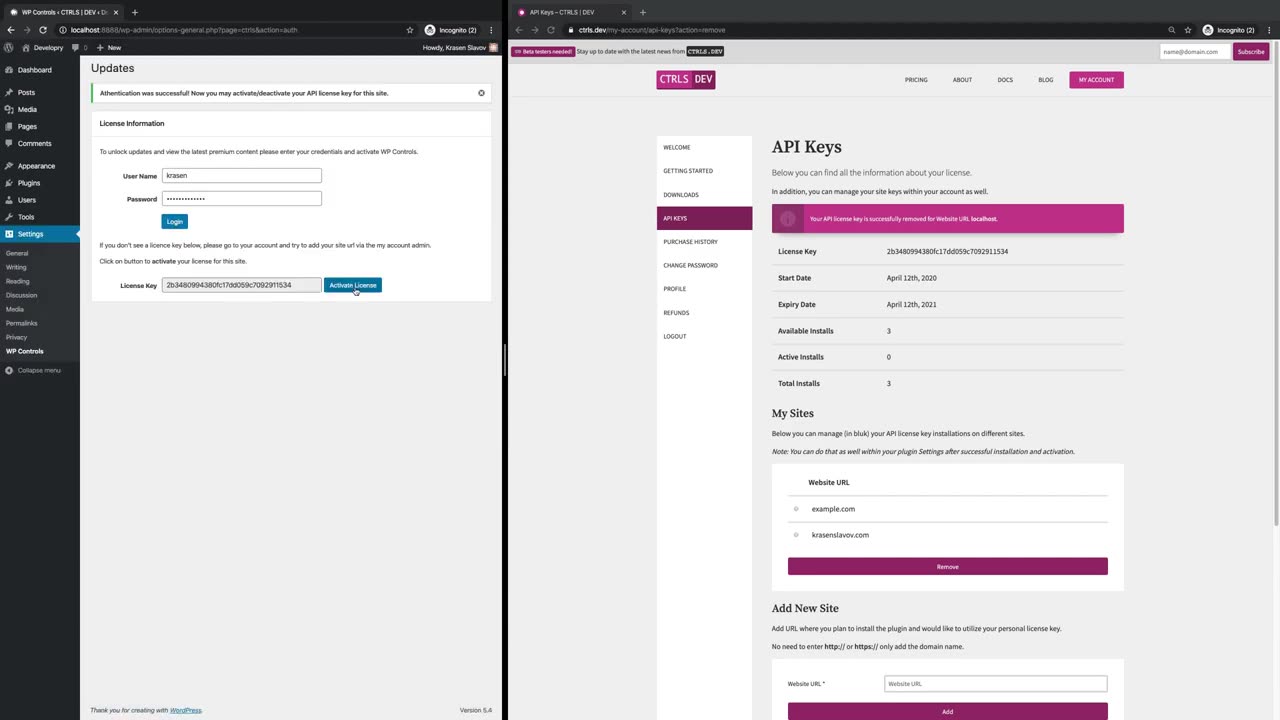
Task: Bookmark the ctrls.dev page with star icon
Action: (1188, 30)
